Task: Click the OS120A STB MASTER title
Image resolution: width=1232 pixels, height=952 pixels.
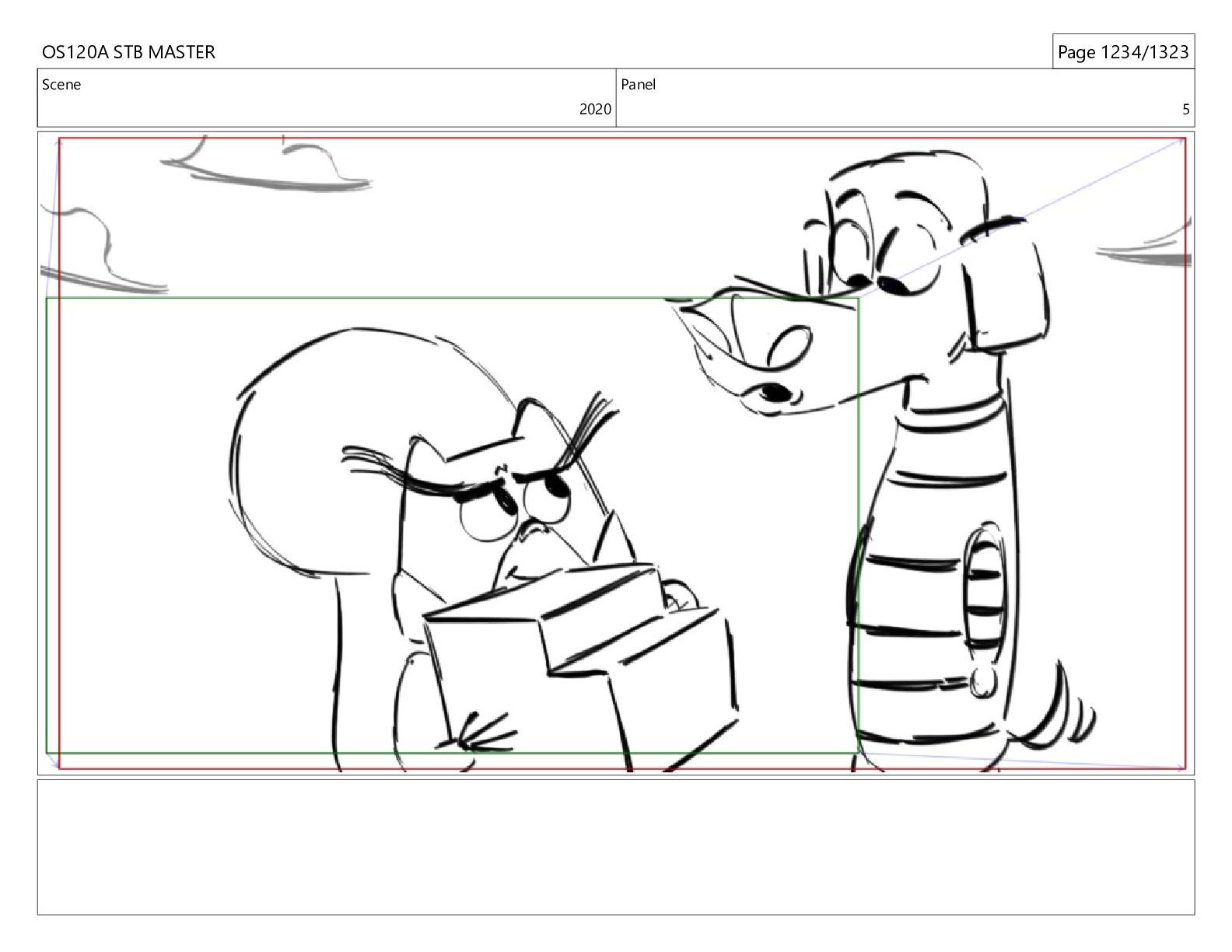Action: point(128,52)
